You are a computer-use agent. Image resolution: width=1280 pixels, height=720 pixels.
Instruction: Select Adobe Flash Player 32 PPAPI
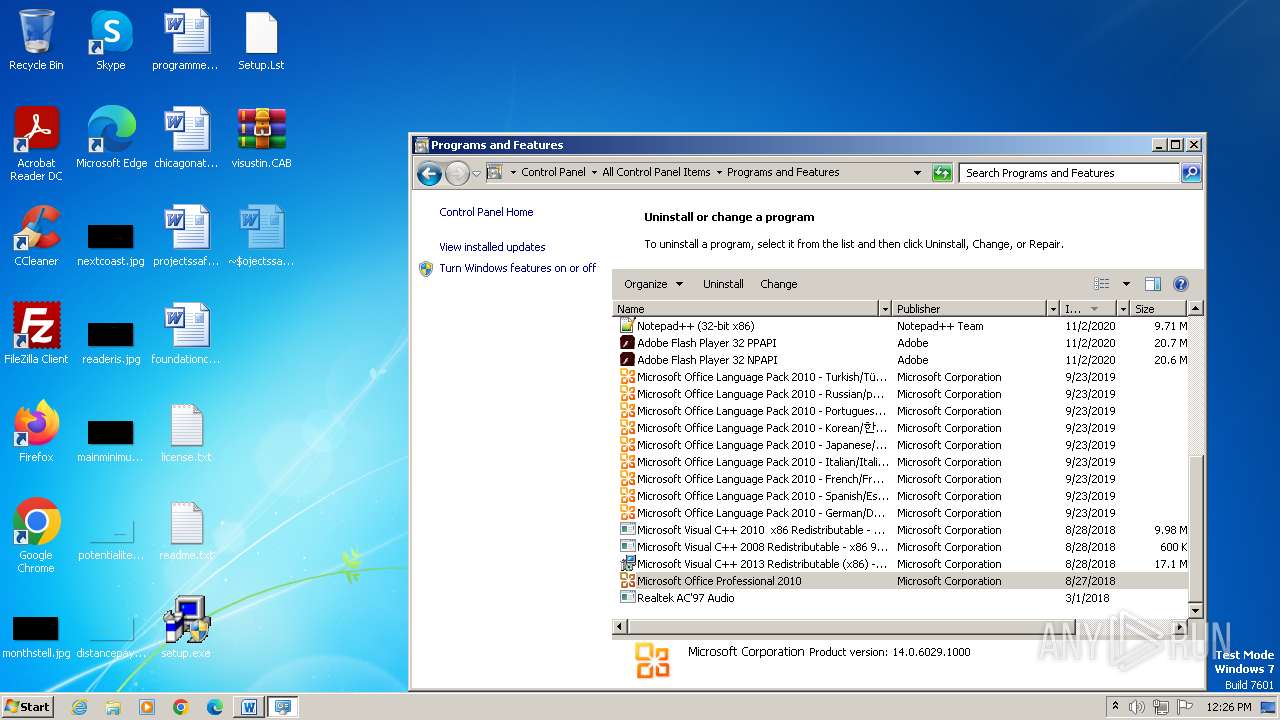[900, 343]
